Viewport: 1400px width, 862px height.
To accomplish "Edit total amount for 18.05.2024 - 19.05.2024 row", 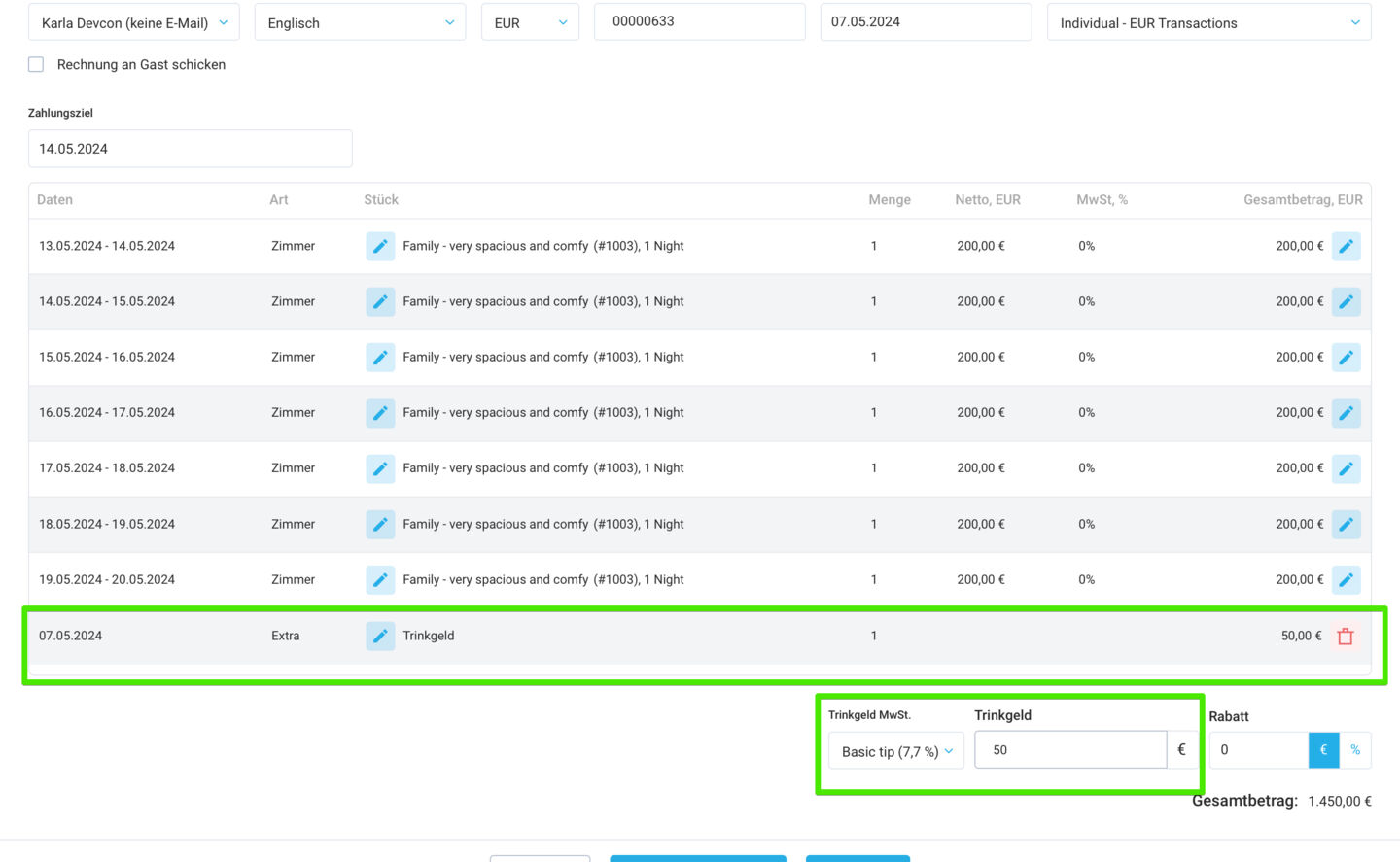I will point(1346,524).
